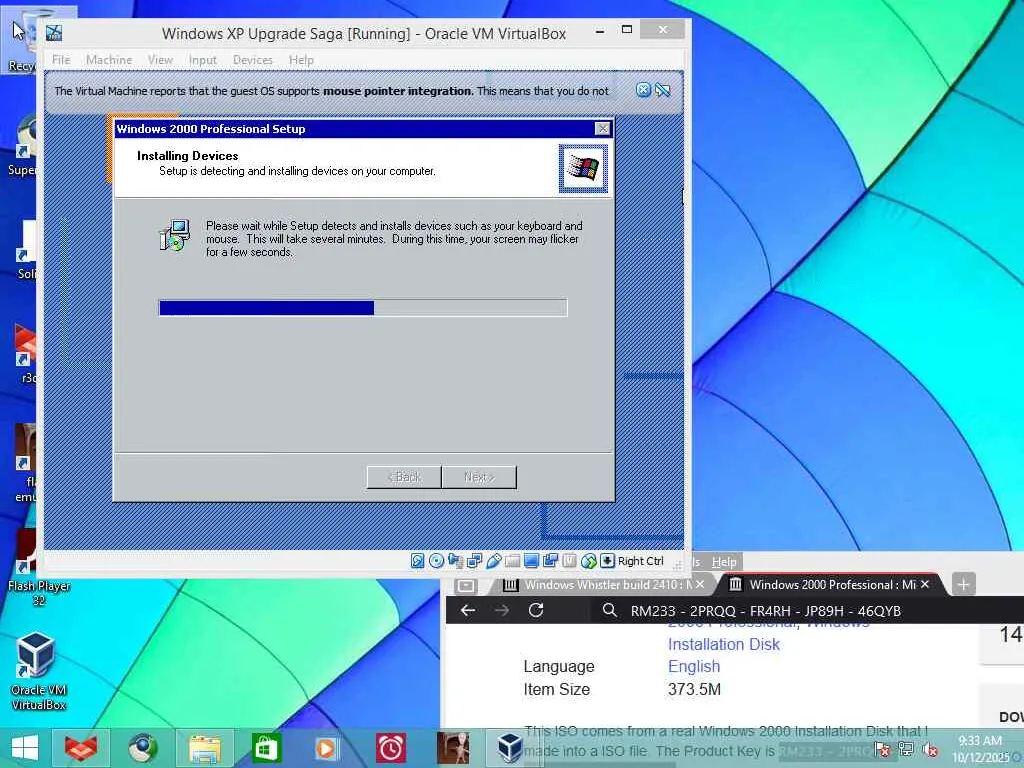This screenshot has height=768, width=1024.
Task: Open the Chromium-style browser in taskbar
Action: coord(142,748)
